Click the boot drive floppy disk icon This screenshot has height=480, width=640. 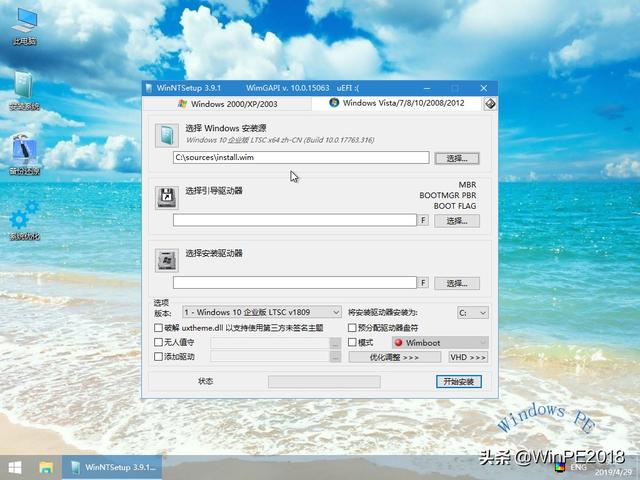pyautogui.click(x=167, y=198)
